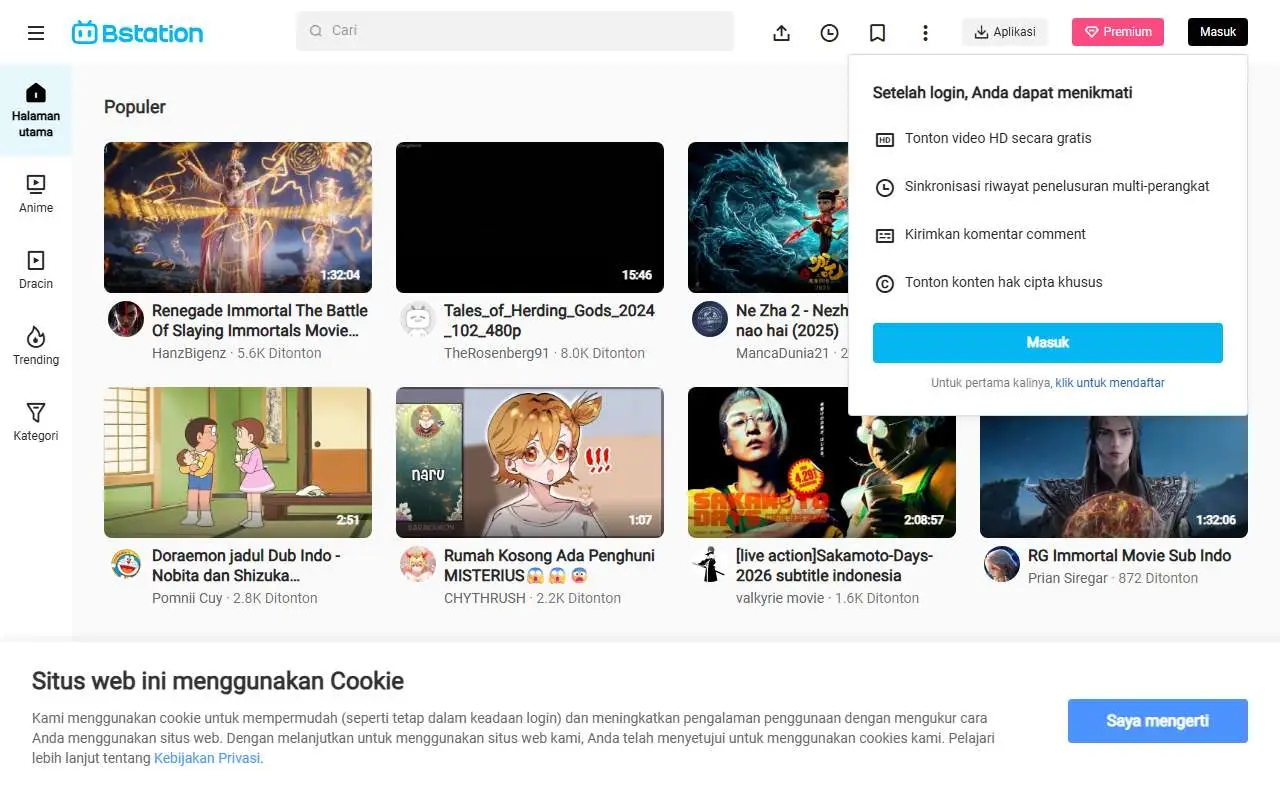Image resolution: width=1280 pixels, height=800 pixels.
Task: Click 'Kirimkan komentar comment' text
Action: point(995,235)
